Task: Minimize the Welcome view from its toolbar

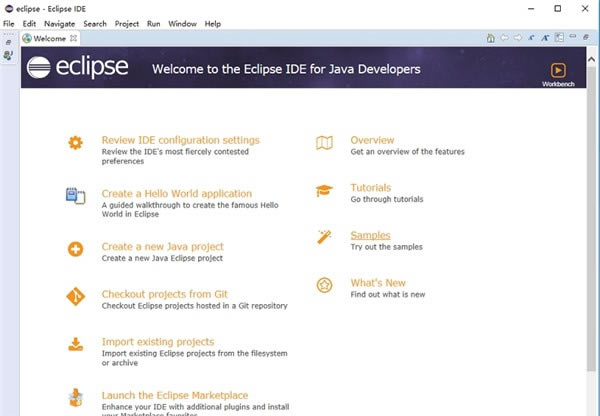Action: (x=572, y=39)
